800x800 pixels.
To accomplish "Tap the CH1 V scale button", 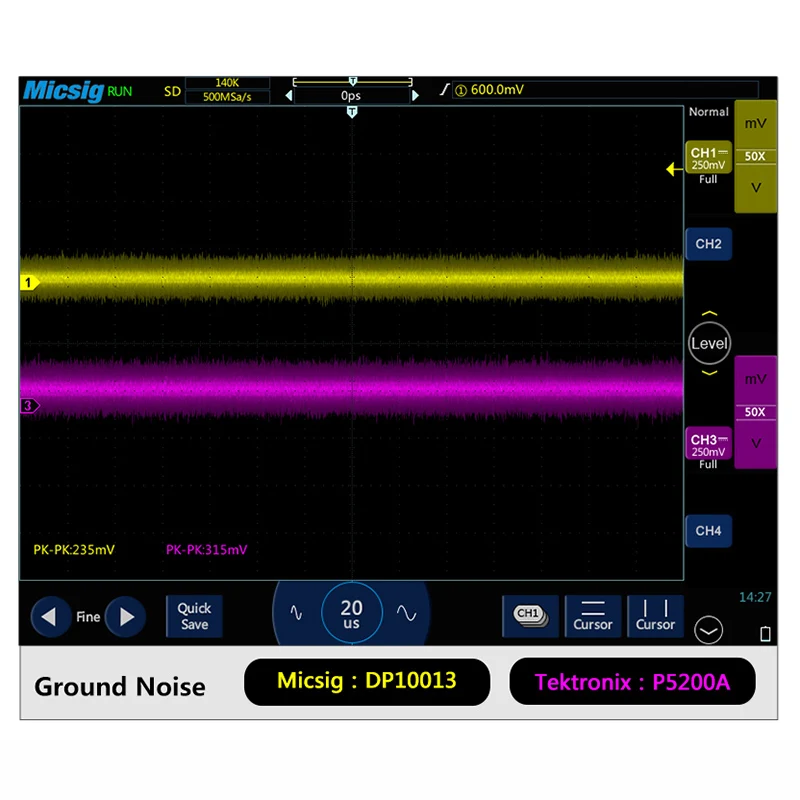I will [x=756, y=188].
